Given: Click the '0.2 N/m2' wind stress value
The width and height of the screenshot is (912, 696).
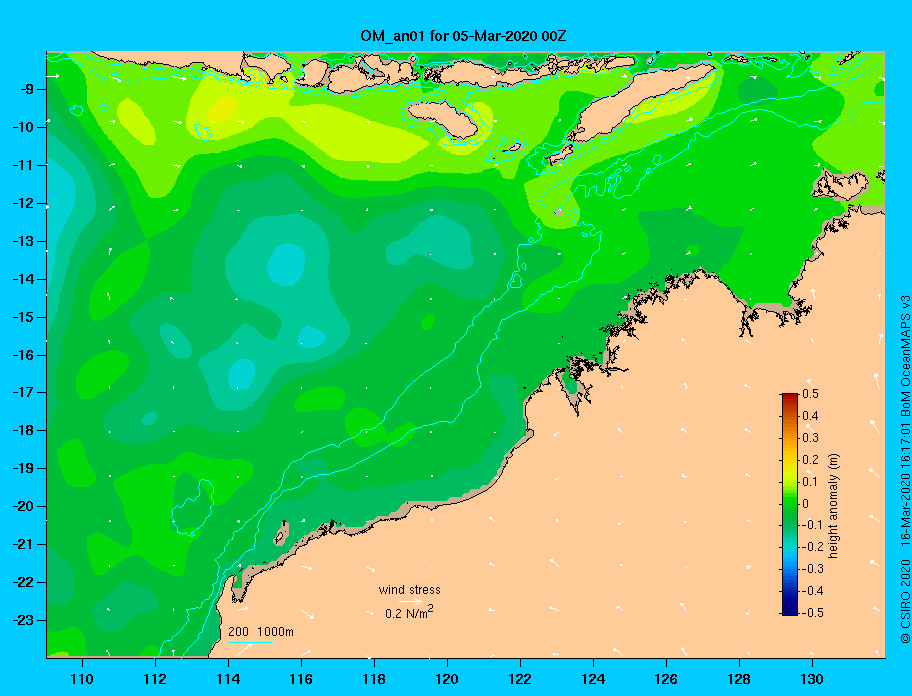Looking at the screenshot, I should (x=409, y=612).
